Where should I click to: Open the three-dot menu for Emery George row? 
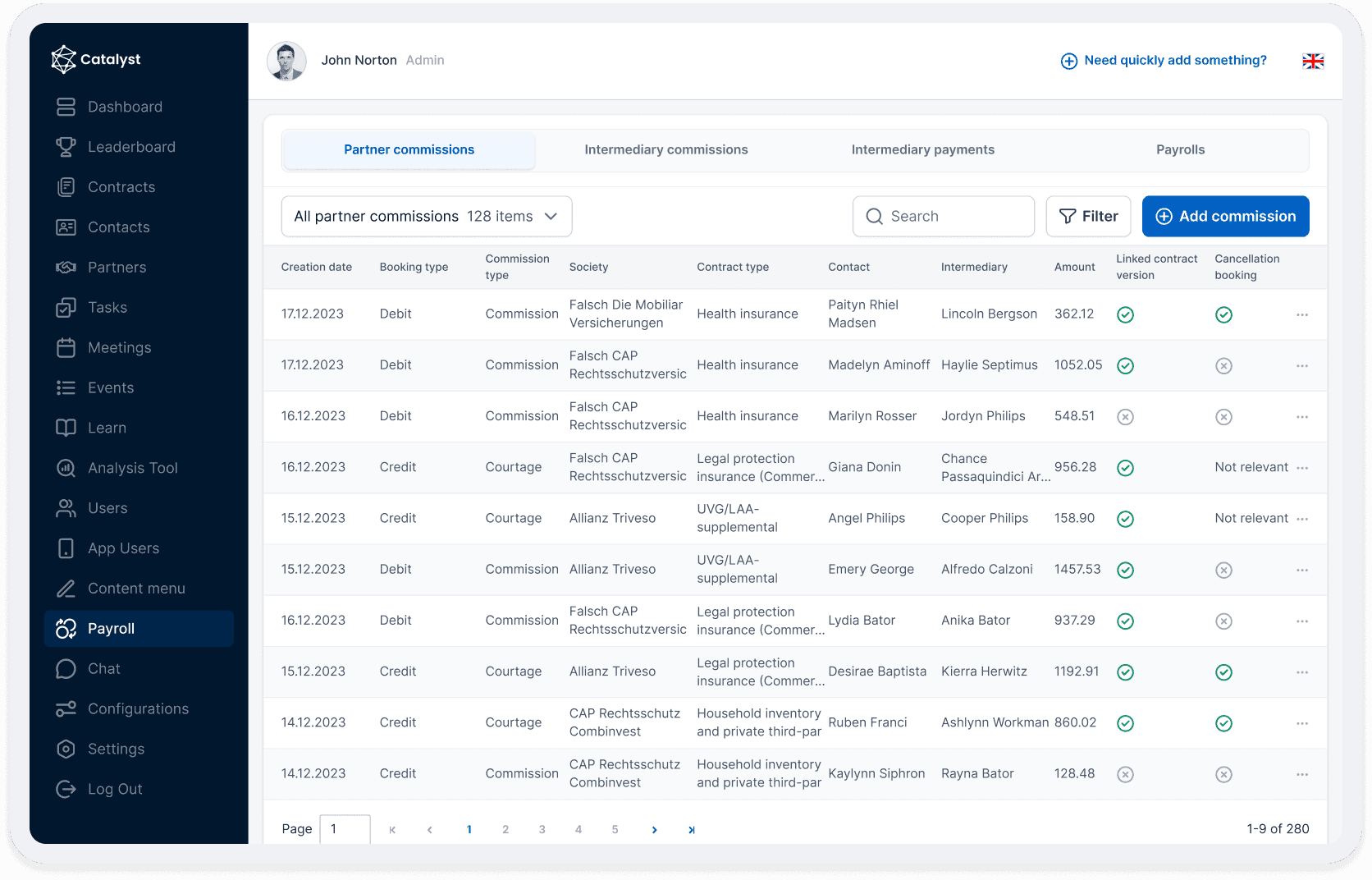1302,571
